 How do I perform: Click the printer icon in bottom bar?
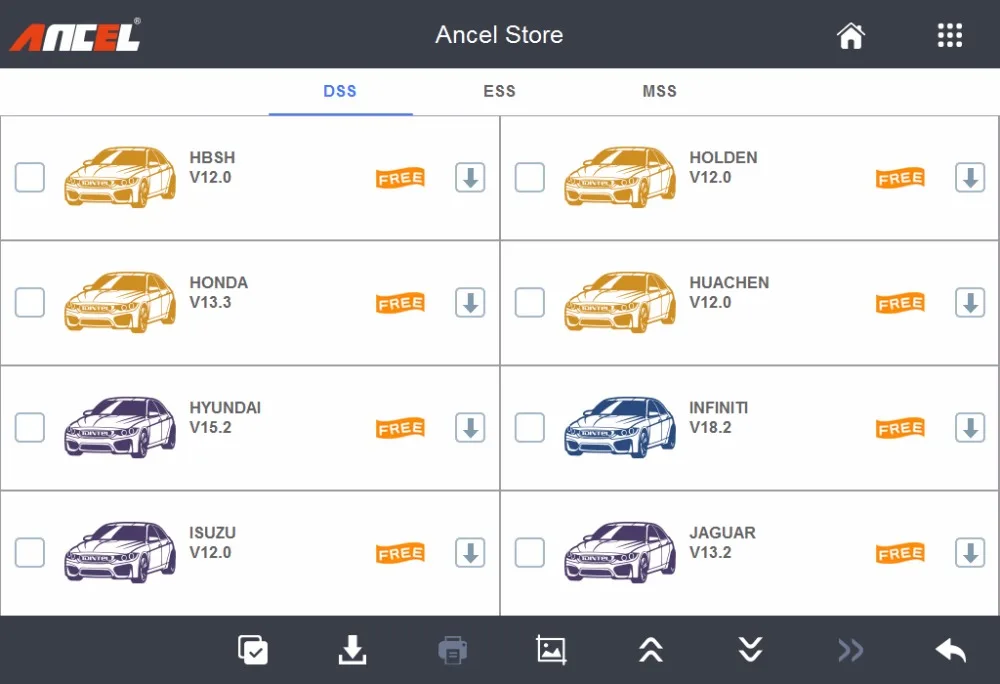pyautogui.click(x=452, y=650)
